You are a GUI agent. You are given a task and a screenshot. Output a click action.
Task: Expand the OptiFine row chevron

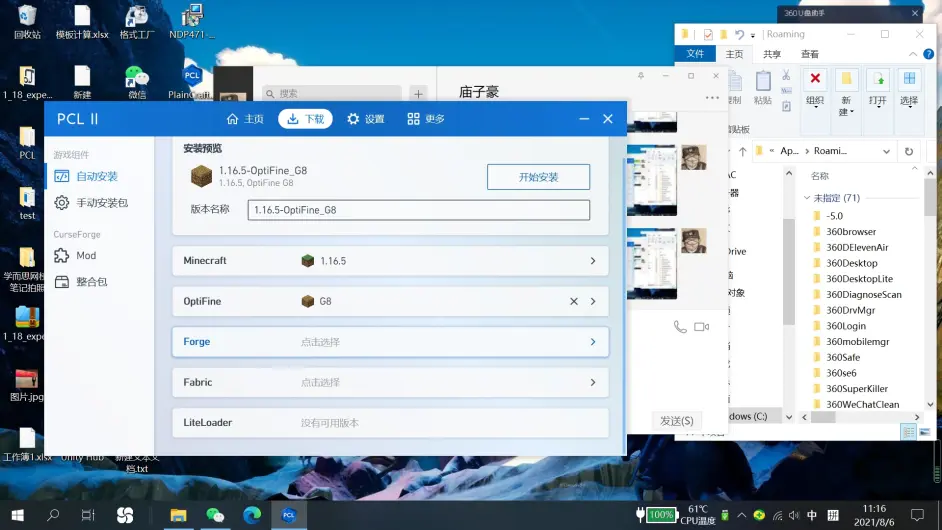[x=593, y=302]
